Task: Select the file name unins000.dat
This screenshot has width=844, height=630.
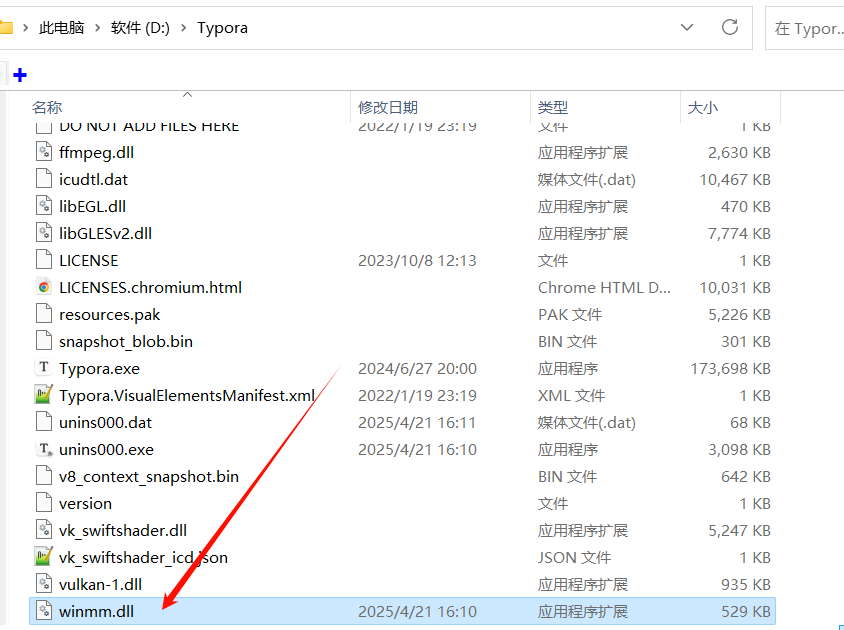Action: coord(106,423)
